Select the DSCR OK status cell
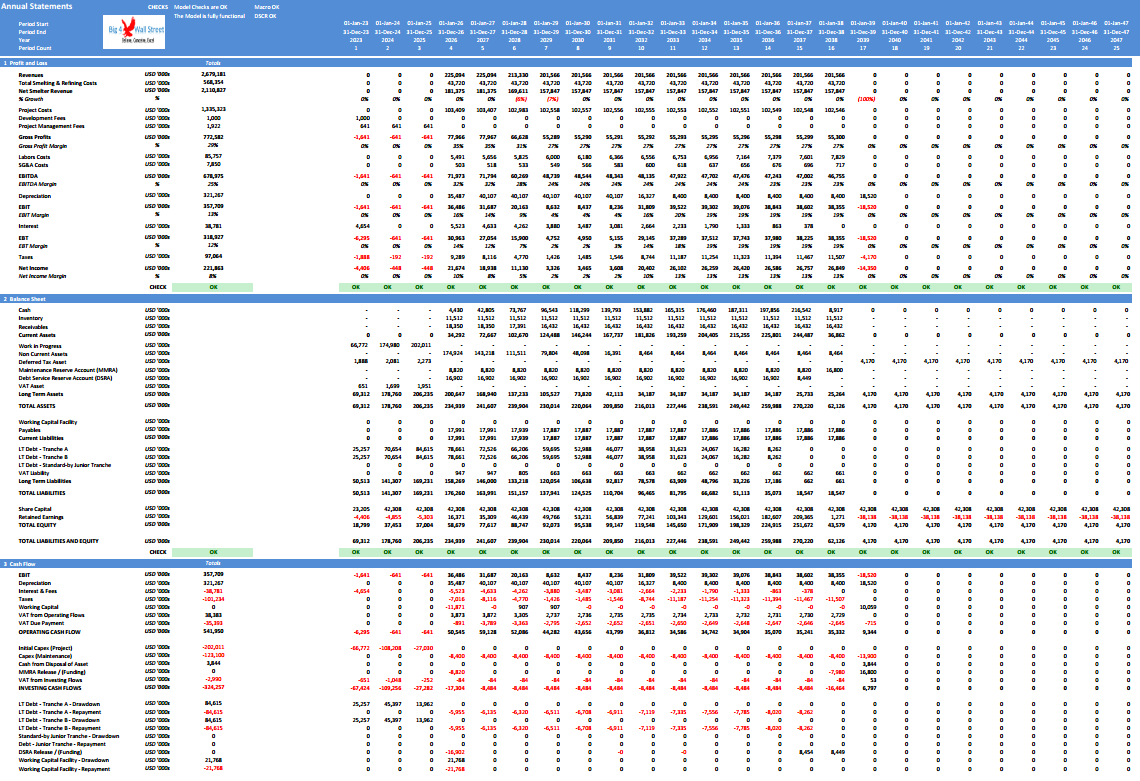Screen dimensions: 1140x781 tap(265, 16)
